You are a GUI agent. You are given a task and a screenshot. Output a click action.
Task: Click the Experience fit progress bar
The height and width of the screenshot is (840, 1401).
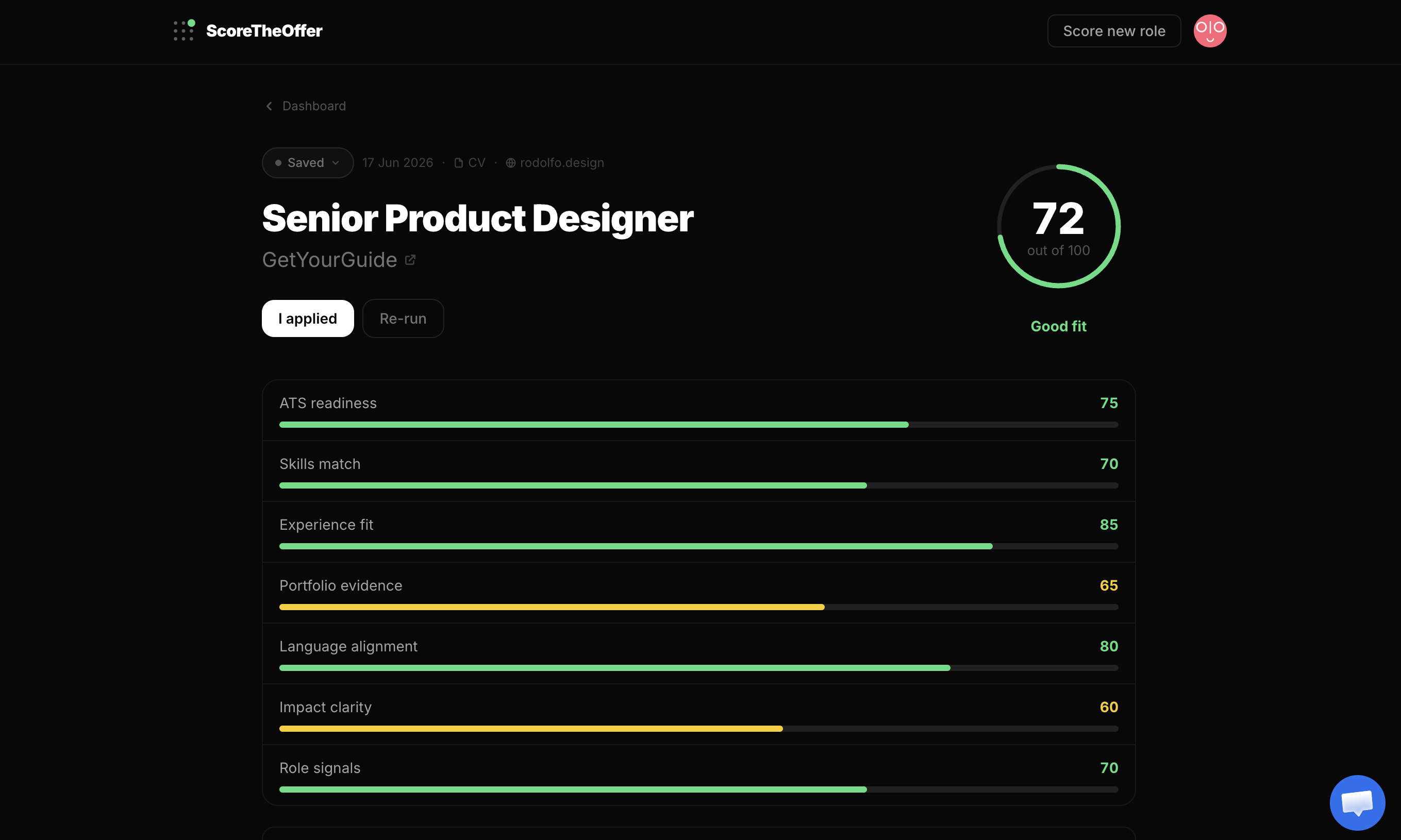pyautogui.click(x=698, y=546)
